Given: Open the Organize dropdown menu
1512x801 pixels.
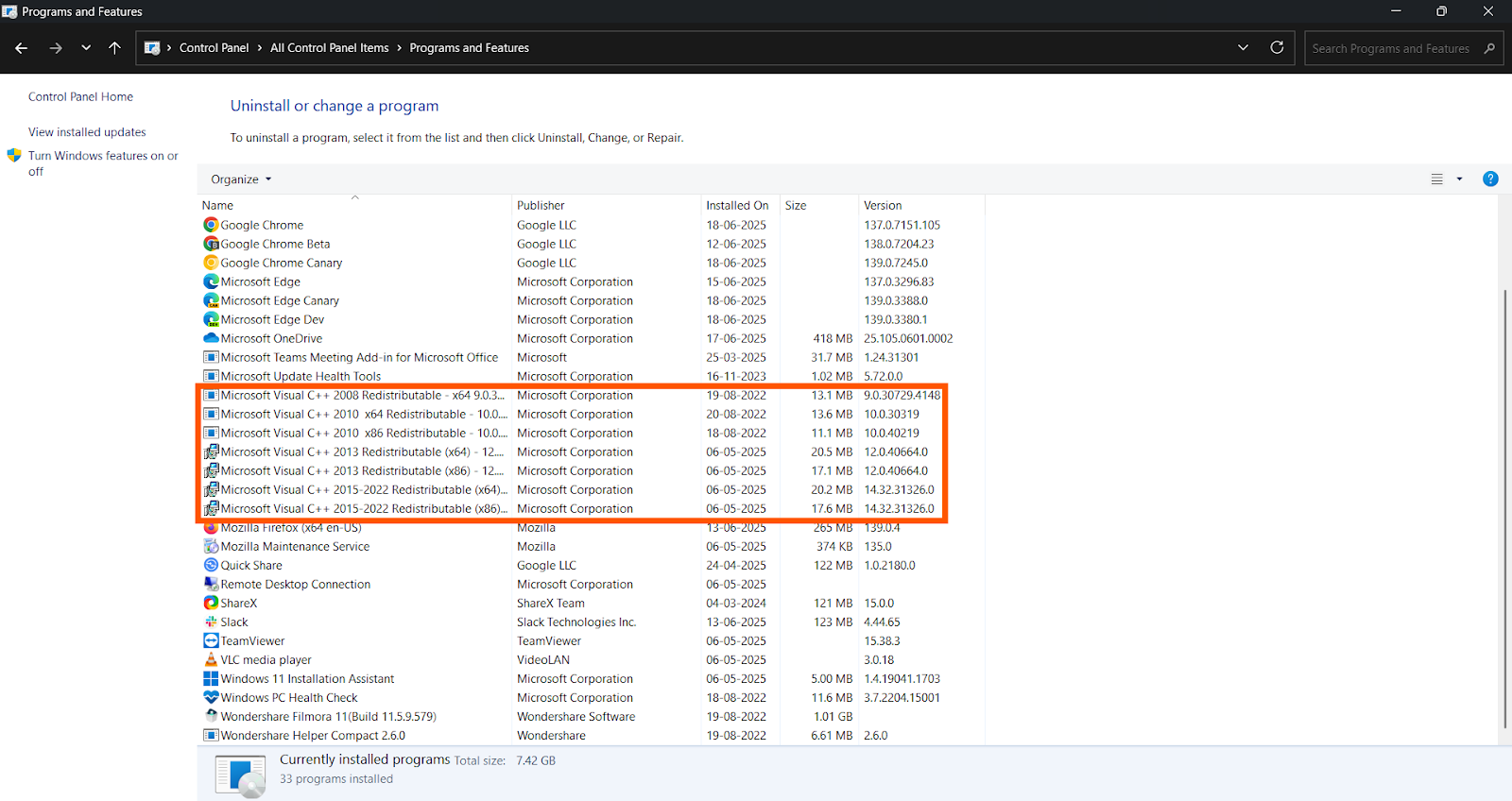Looking at the screenshot, I should coord(241,179).
